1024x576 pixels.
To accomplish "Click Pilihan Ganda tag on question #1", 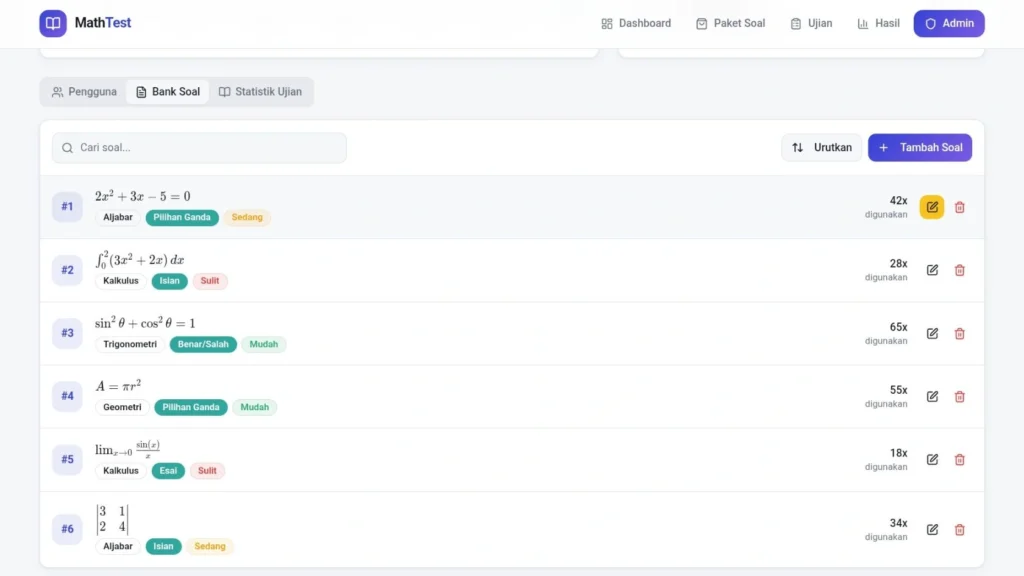I will [x=182, y=217].
